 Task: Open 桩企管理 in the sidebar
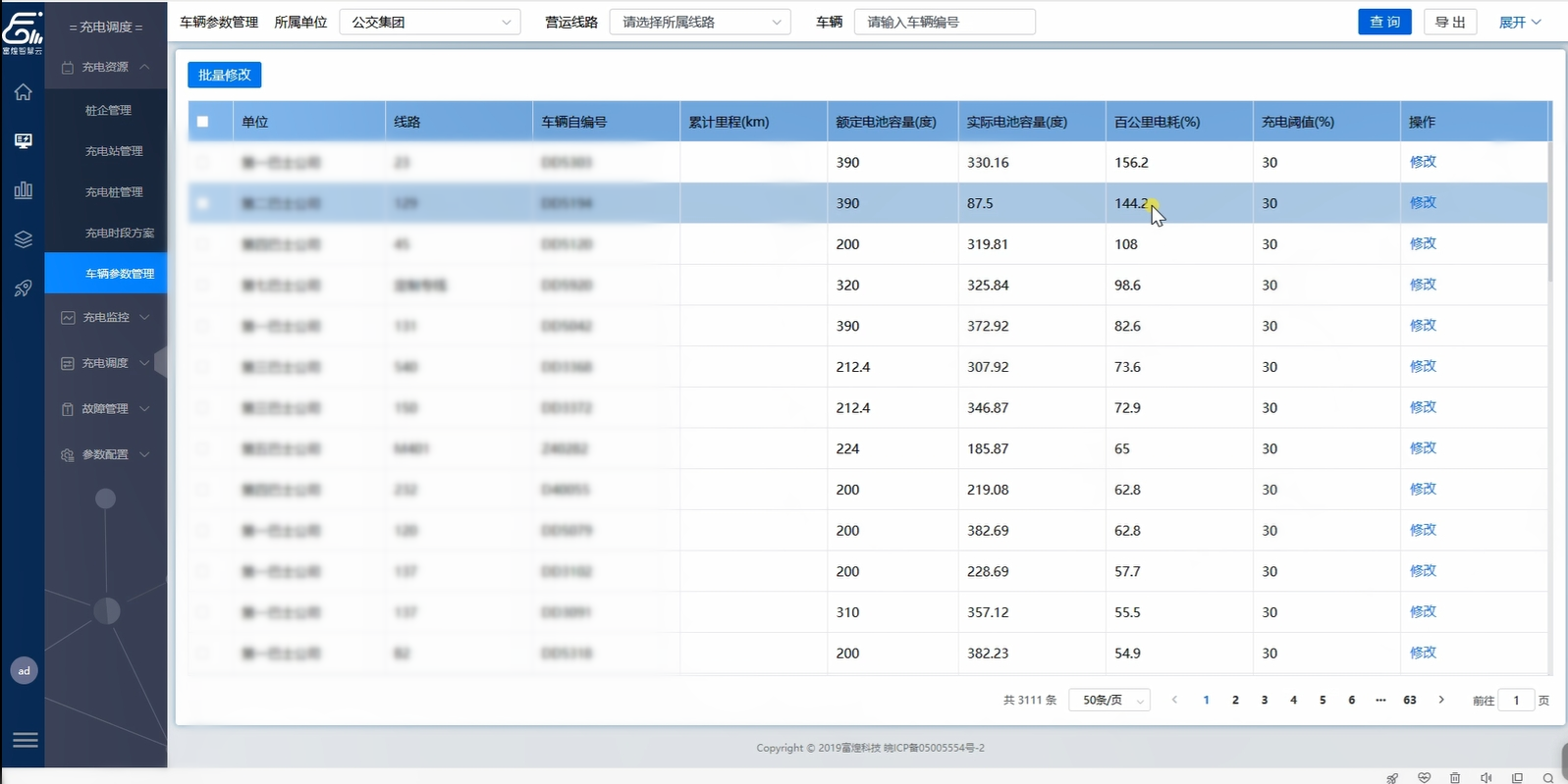tap(108, 110)
